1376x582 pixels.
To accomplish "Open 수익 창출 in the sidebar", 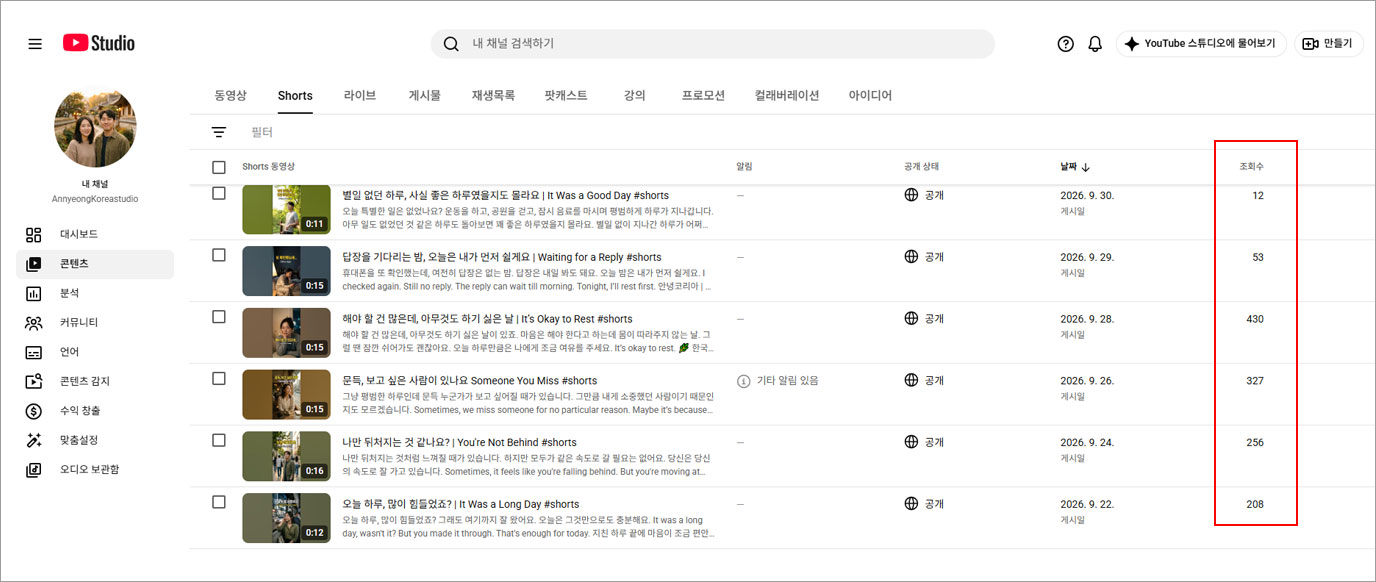I will click(95, 411).
